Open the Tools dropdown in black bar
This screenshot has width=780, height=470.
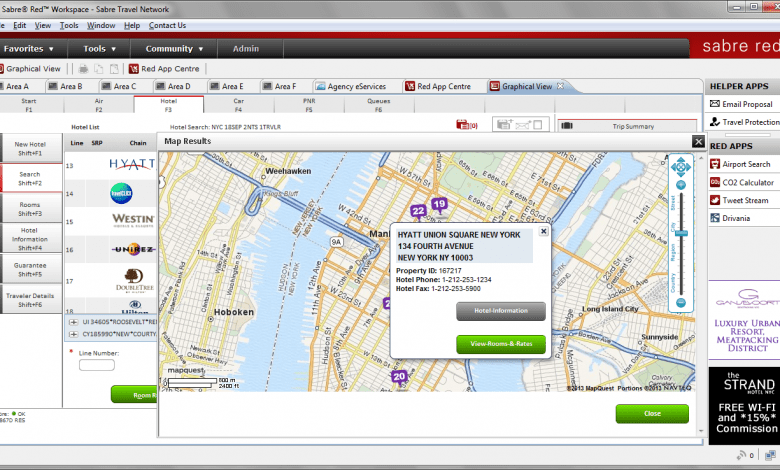point(99,49)
